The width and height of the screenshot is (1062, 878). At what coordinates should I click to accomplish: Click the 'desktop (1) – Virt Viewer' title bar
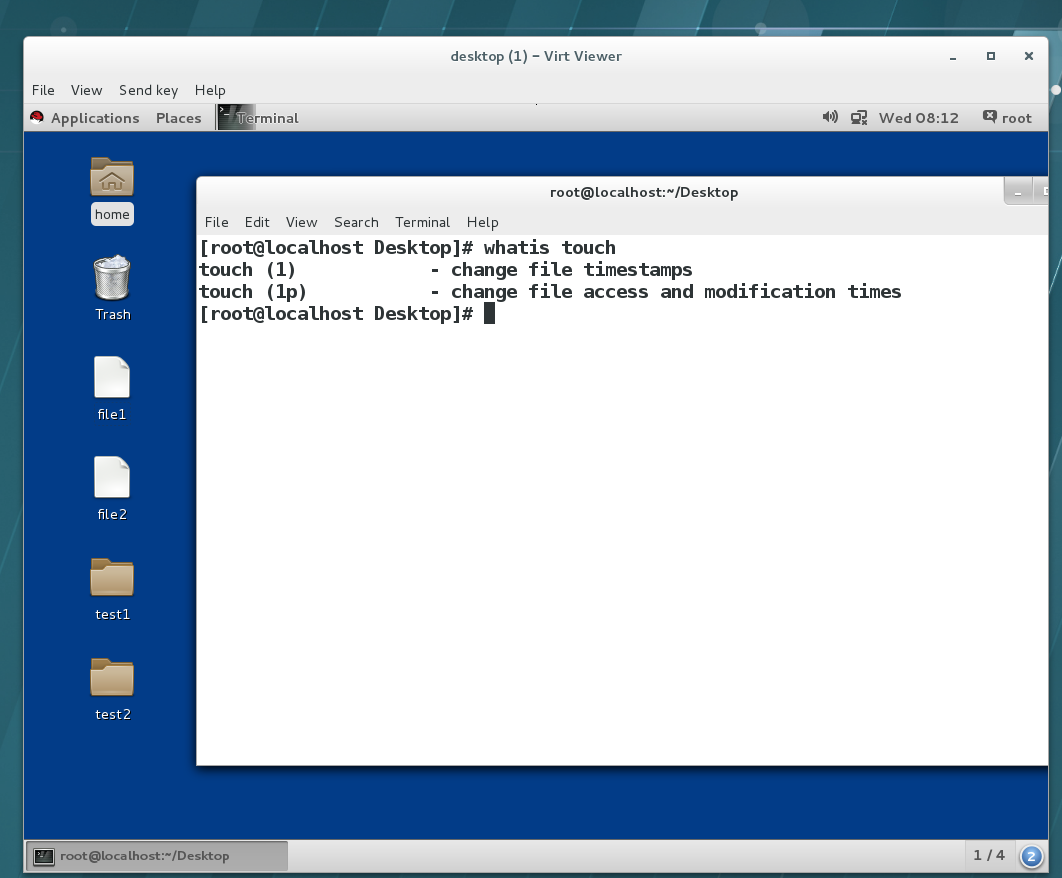click(x=536, y=56)
